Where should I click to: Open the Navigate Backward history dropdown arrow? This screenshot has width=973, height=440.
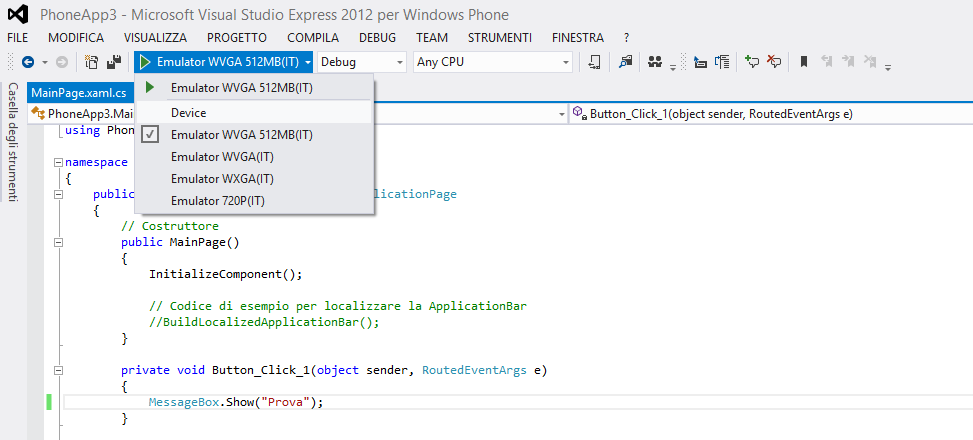(45, 63)
